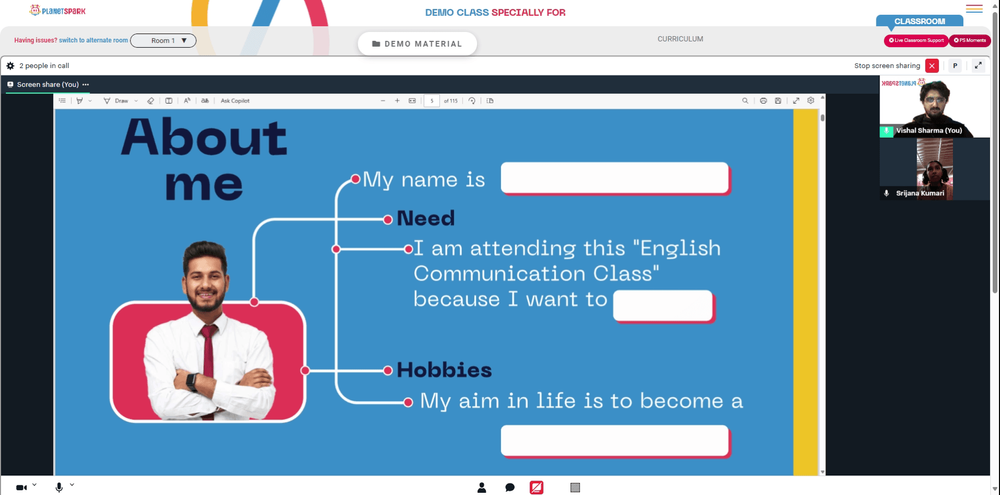Open Screen share more options ellipsis
Screen dimensions: 1000x495
85,84
